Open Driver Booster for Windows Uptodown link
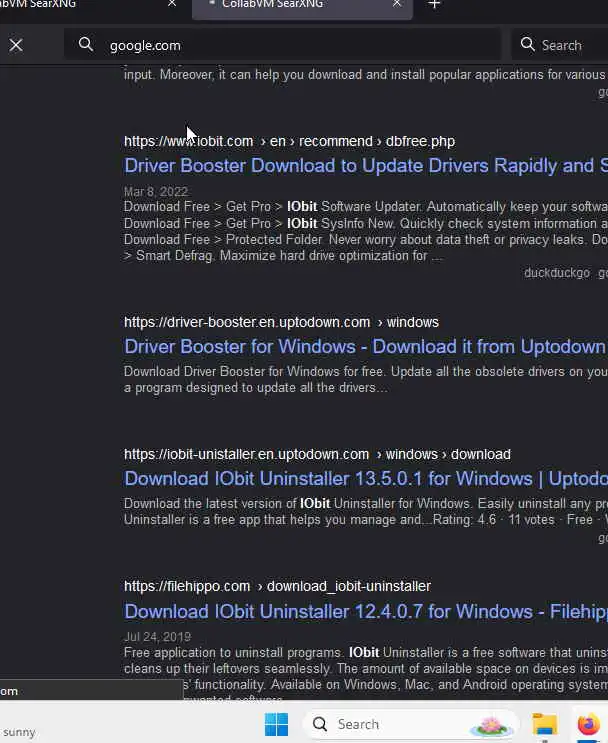 [x=365, y=347]
